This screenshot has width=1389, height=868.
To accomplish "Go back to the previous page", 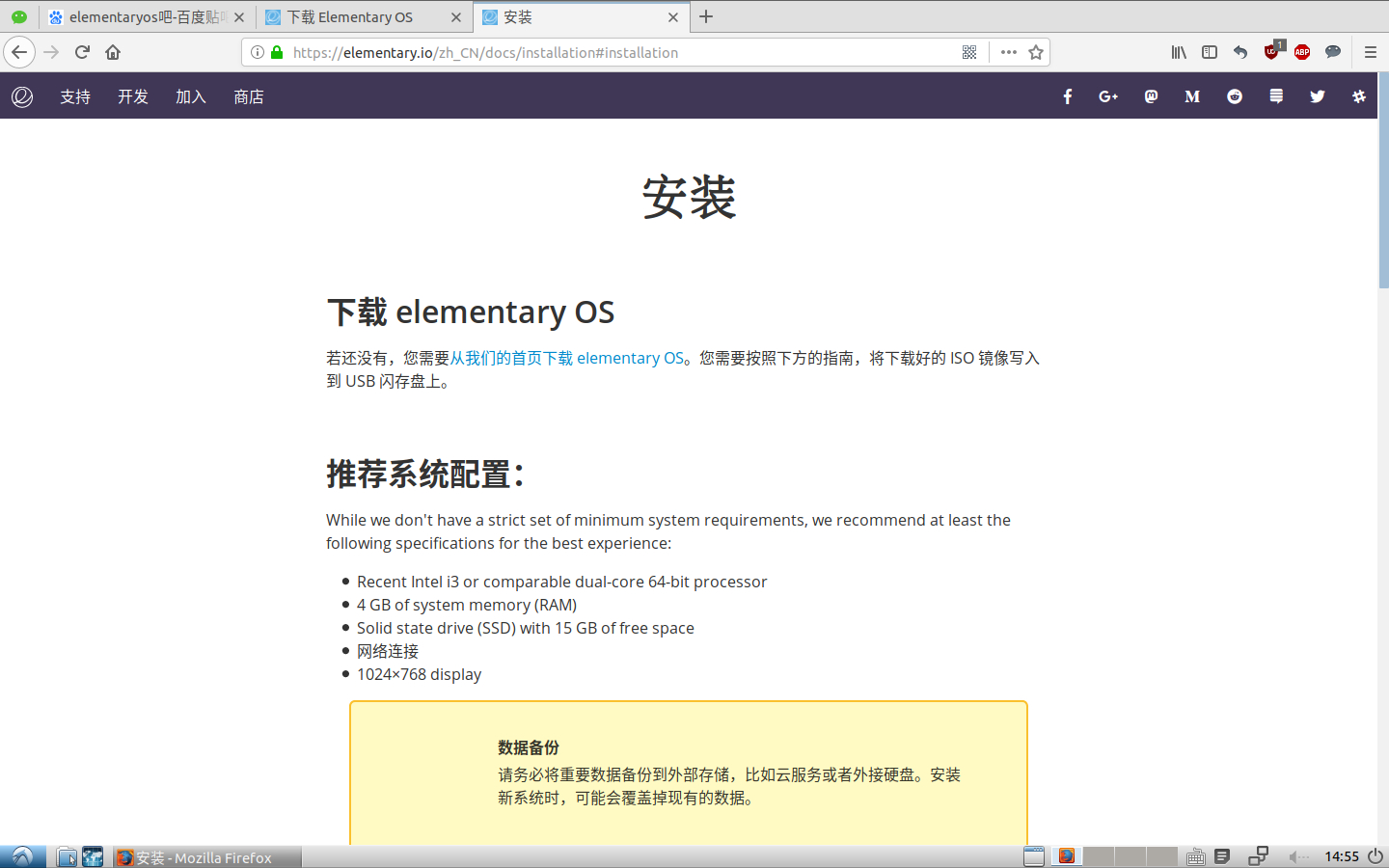I will (19, 52).
